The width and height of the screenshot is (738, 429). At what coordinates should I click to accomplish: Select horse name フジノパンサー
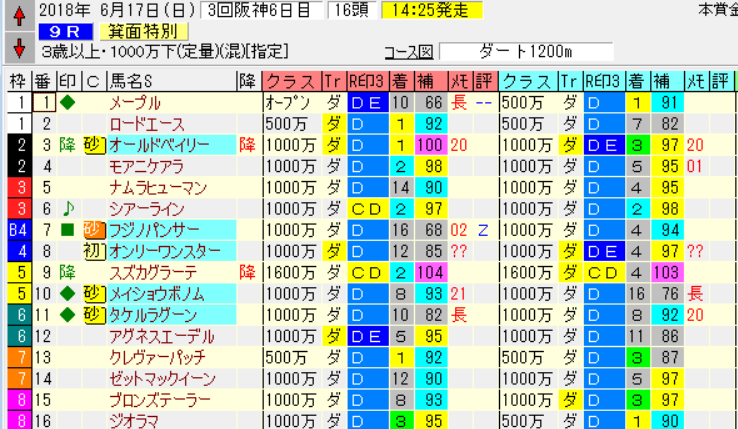[154, 230]
